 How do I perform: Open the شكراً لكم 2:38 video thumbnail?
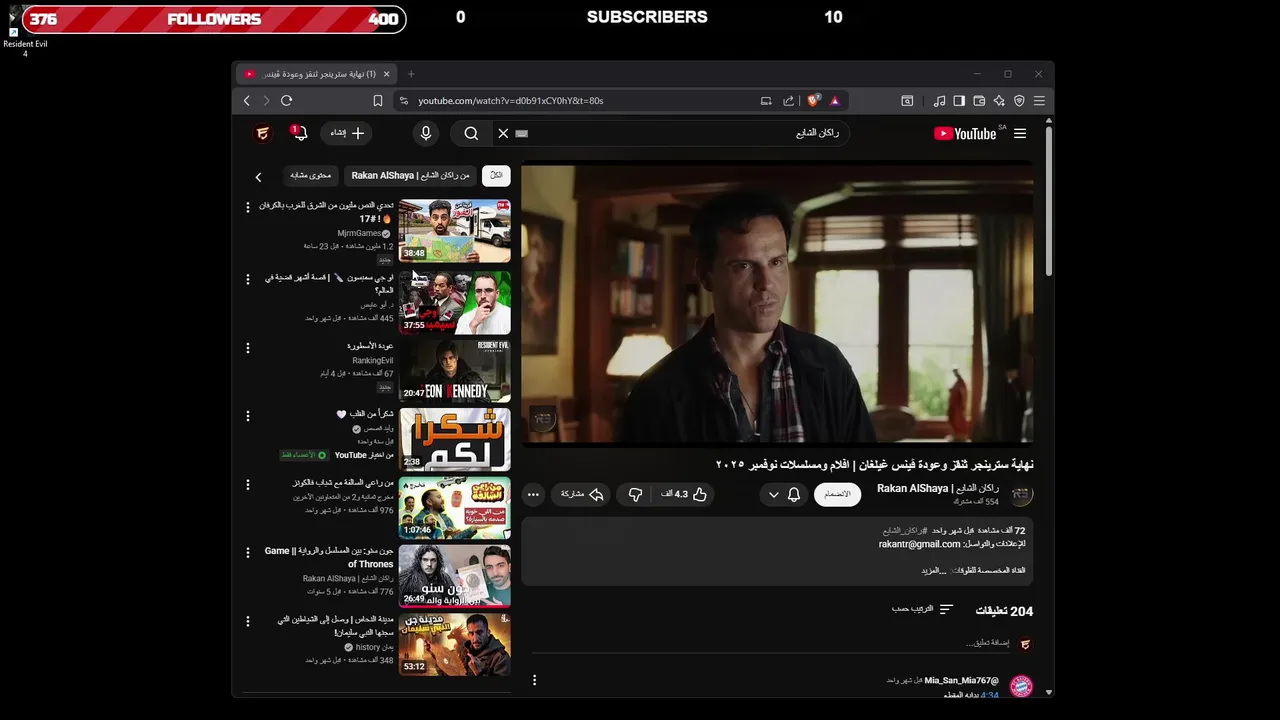pos(455,439)
